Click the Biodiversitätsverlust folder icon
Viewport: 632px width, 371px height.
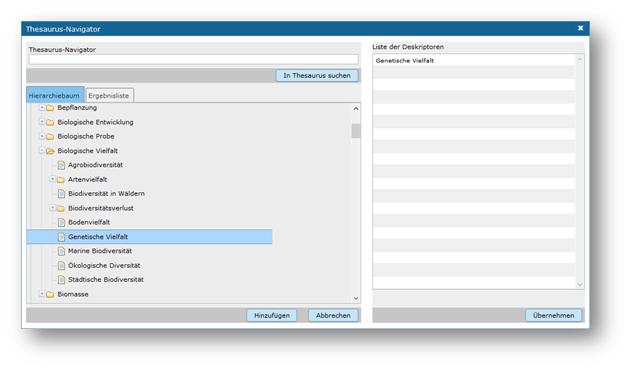pos(60,208)
